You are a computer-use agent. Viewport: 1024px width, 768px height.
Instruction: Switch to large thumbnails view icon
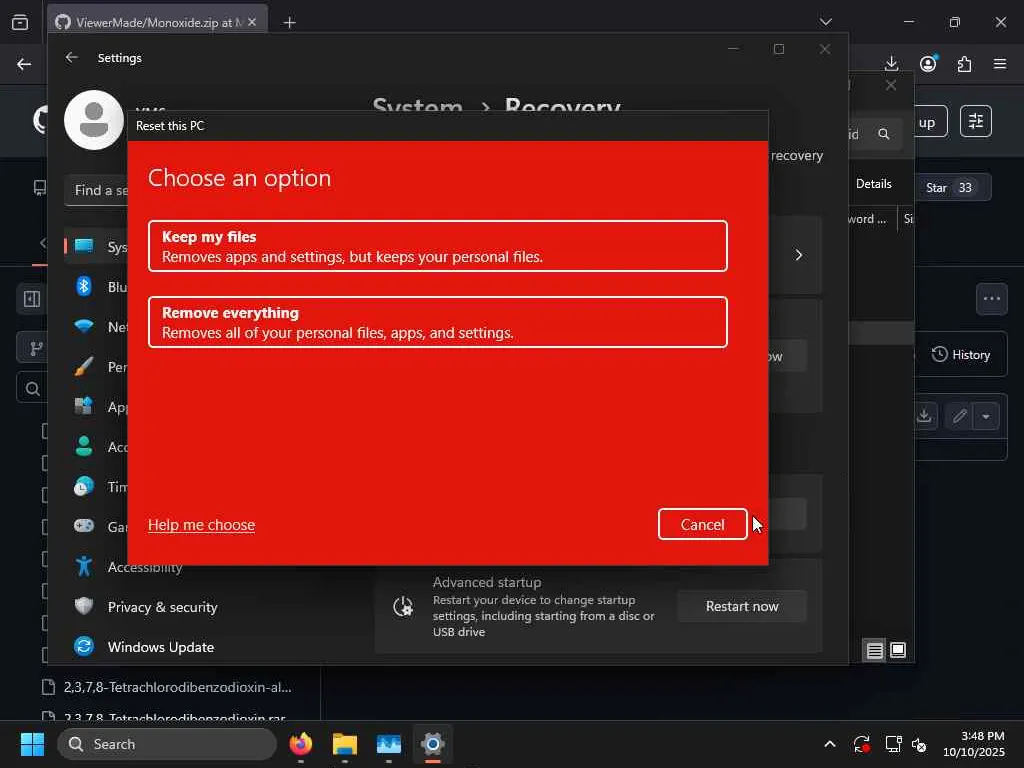pyautogui.click(x=898, y=650)
